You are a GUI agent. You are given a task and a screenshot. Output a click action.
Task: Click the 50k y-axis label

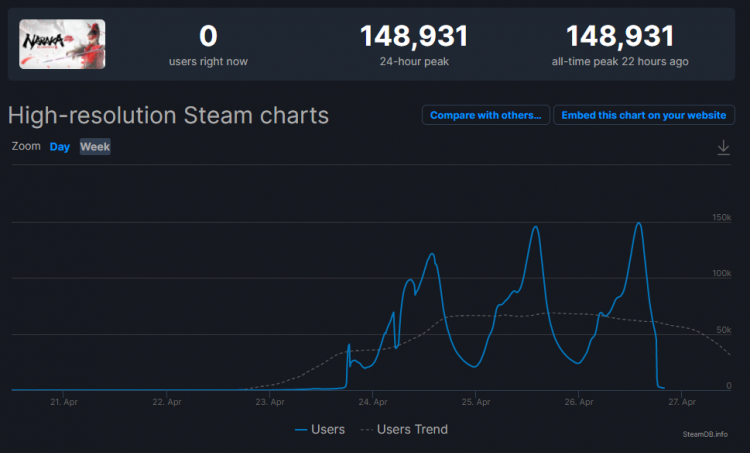pyautogui.click(x=723, y=329)
